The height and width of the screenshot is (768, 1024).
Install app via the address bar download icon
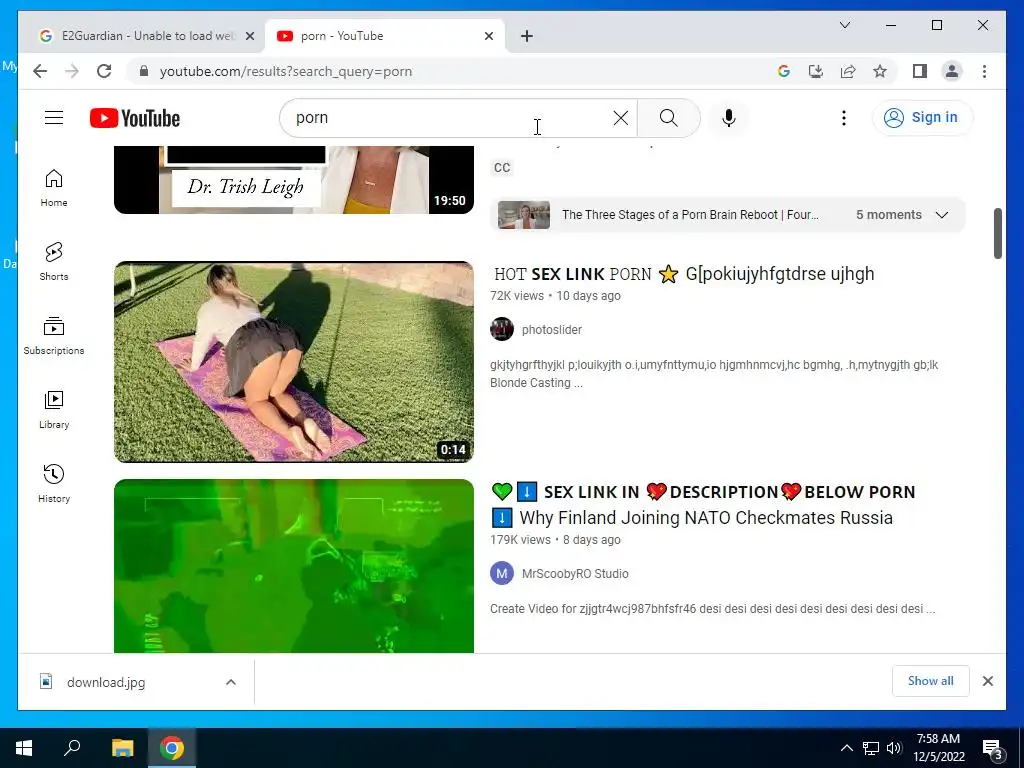[816, 71]
